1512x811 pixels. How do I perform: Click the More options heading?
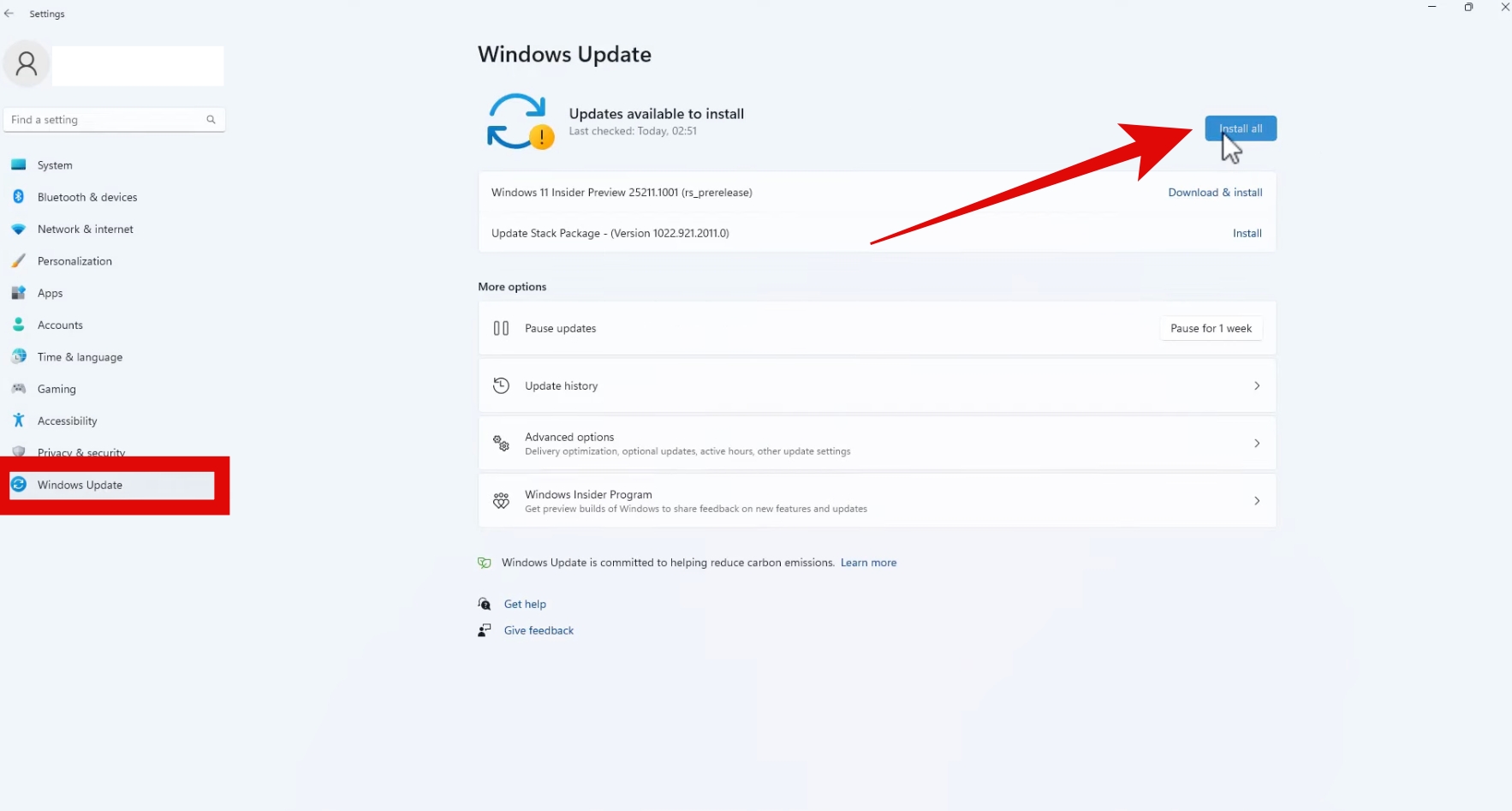point(512,287)
